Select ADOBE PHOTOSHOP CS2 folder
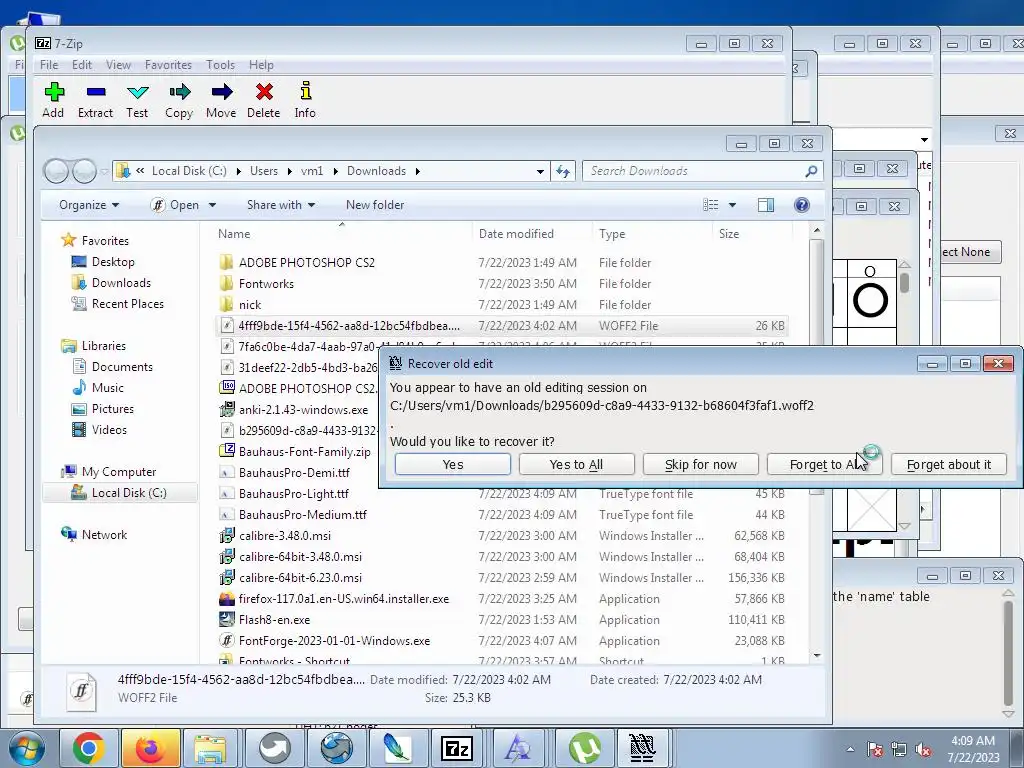 click(307, 263)
